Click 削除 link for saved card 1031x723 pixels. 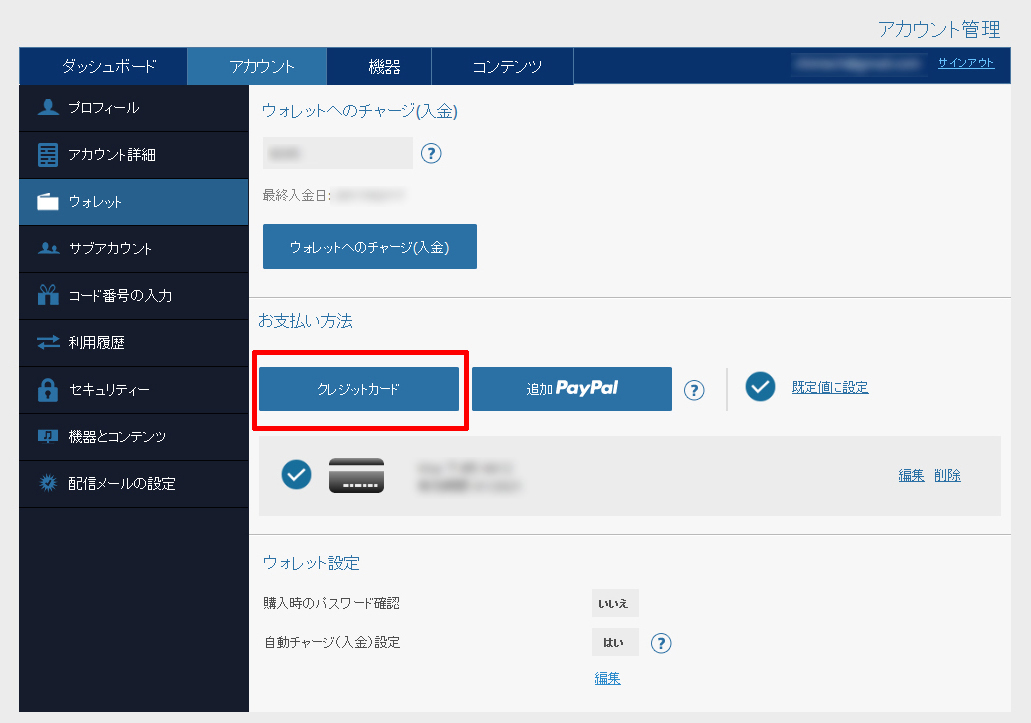tap(947, 475)
